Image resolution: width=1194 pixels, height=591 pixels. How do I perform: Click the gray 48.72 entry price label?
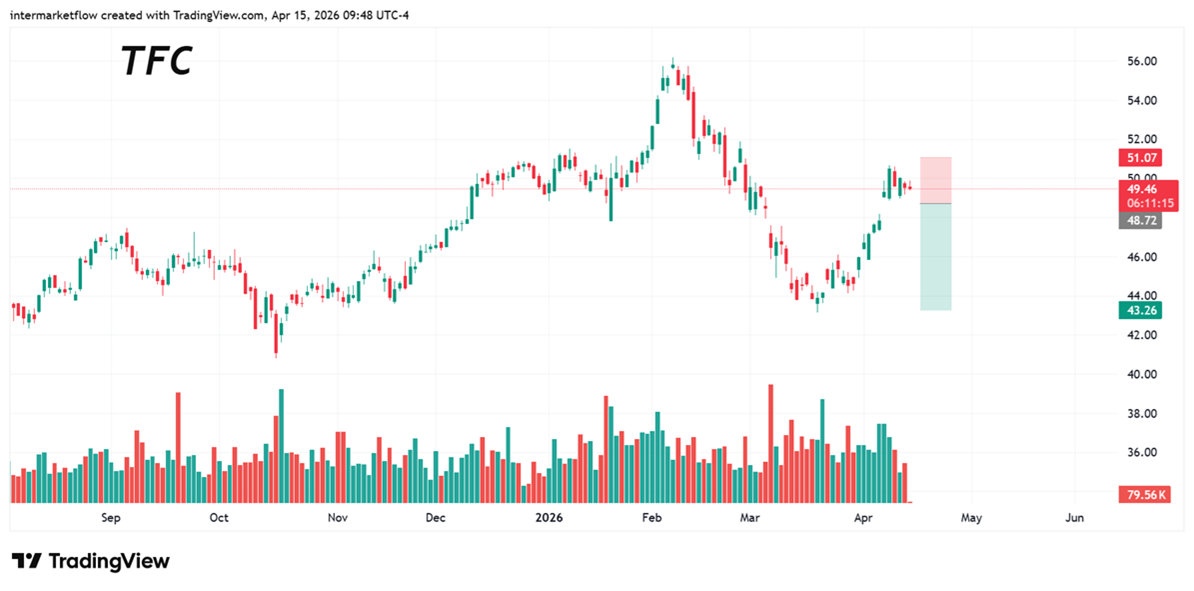1140,220
